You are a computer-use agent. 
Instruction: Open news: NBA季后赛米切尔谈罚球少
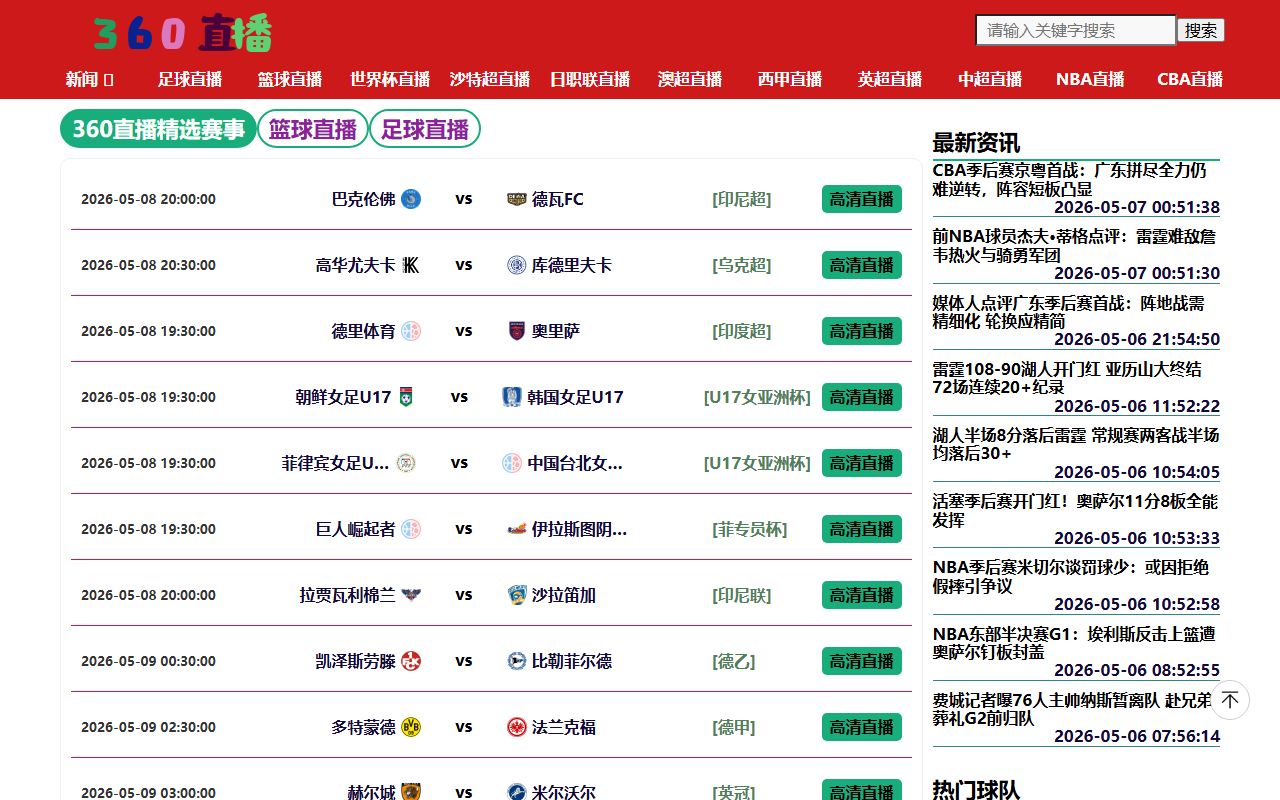point(1071,576)
